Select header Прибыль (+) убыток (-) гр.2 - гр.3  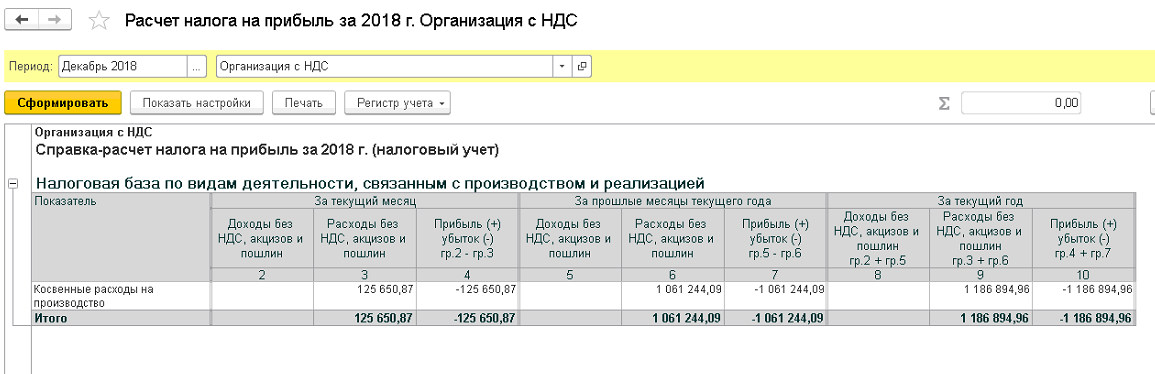(468, 238)
